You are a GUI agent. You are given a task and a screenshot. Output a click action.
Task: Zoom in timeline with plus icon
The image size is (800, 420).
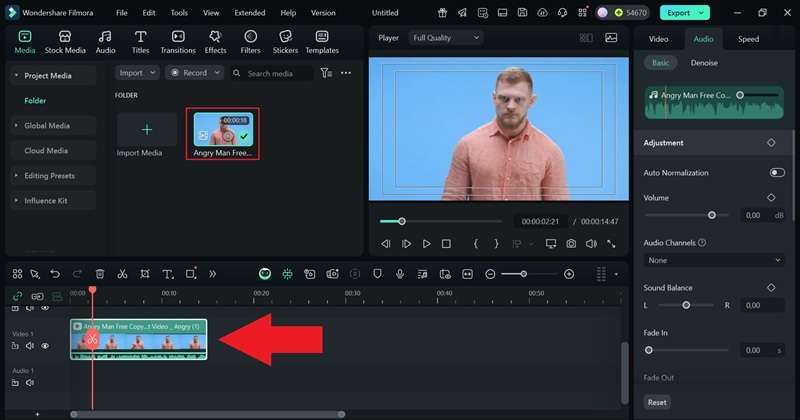569,274
